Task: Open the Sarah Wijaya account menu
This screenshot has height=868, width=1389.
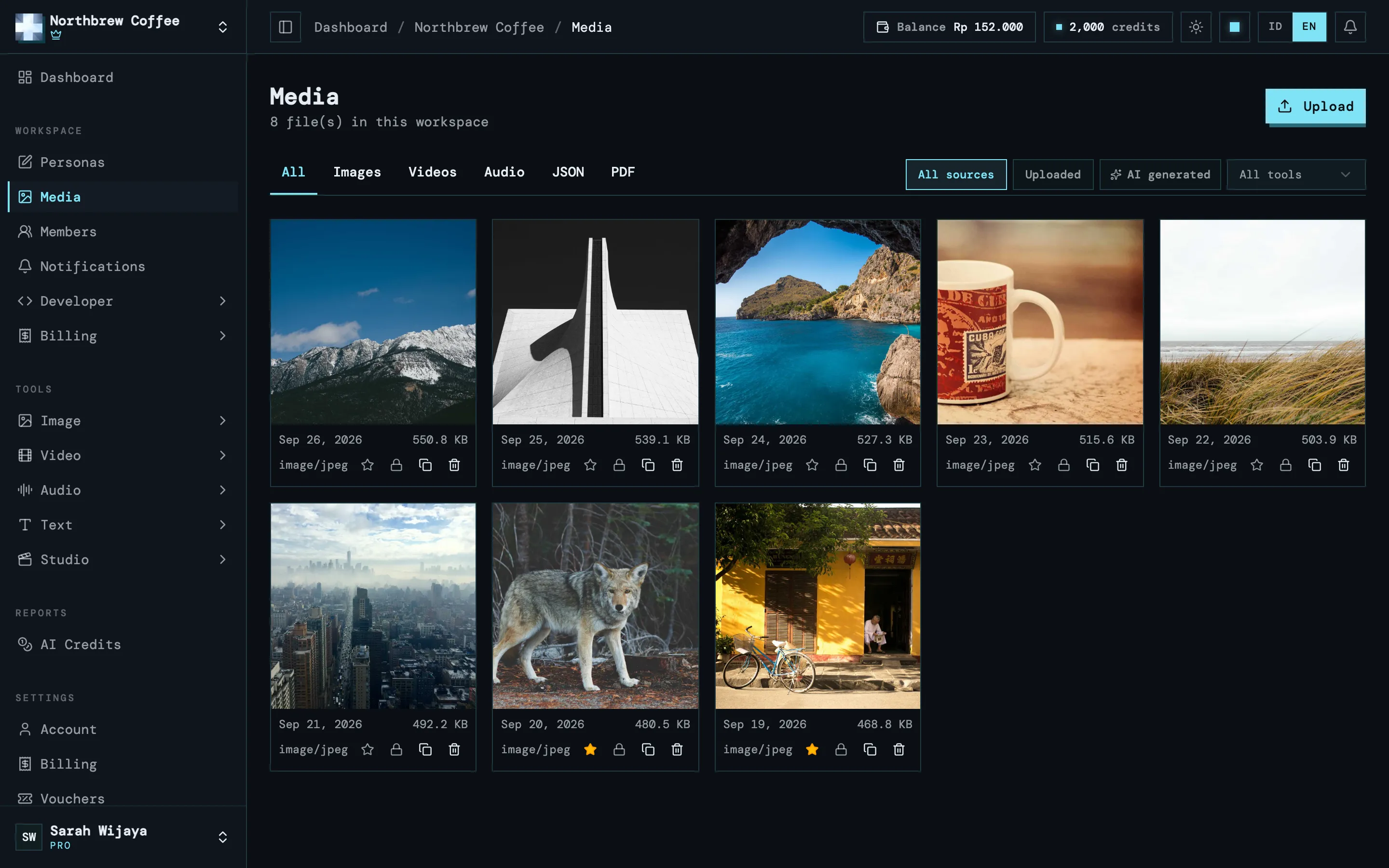Action: tap(123, 837)
